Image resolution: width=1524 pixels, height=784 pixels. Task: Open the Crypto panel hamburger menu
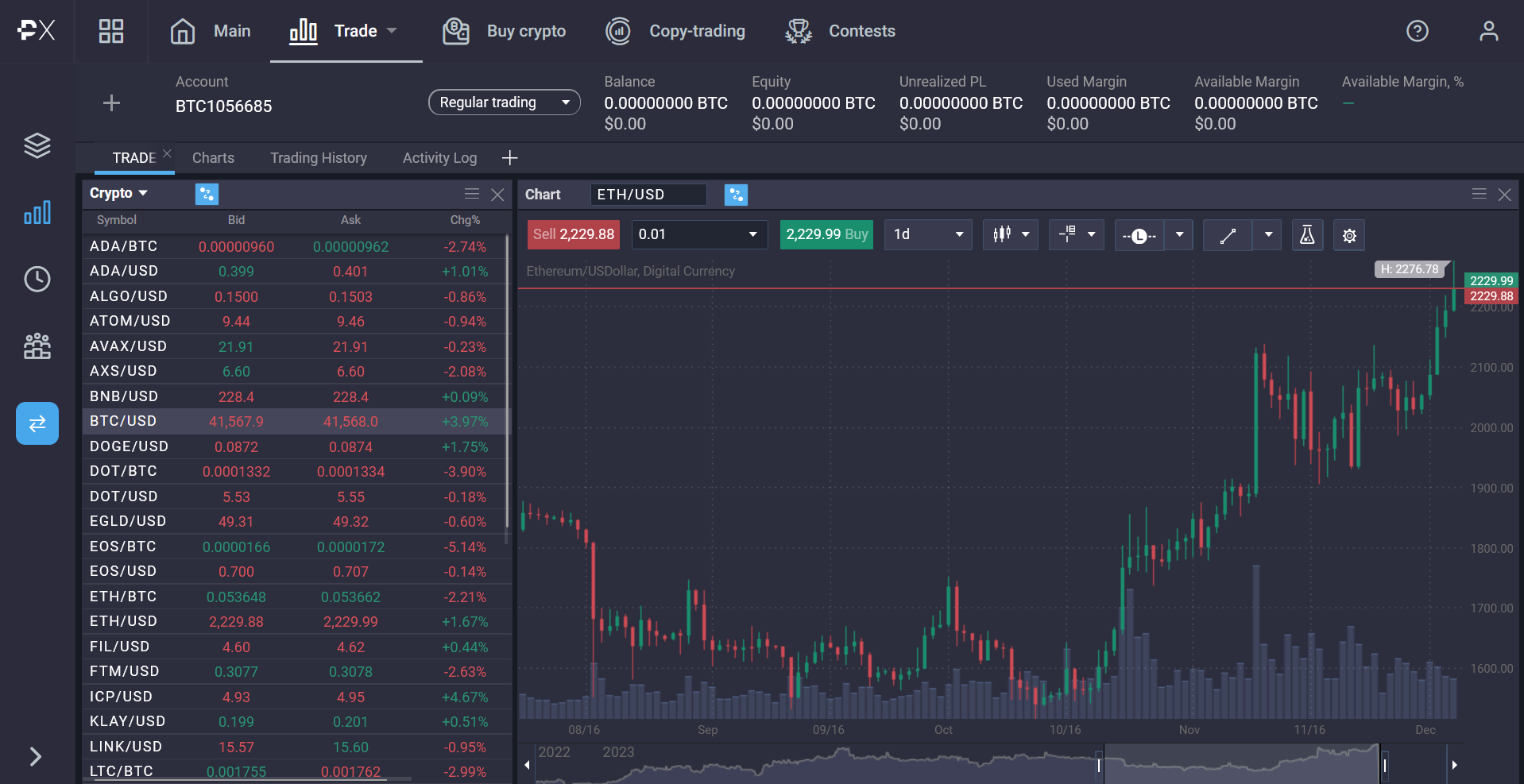tap(472, 194)
